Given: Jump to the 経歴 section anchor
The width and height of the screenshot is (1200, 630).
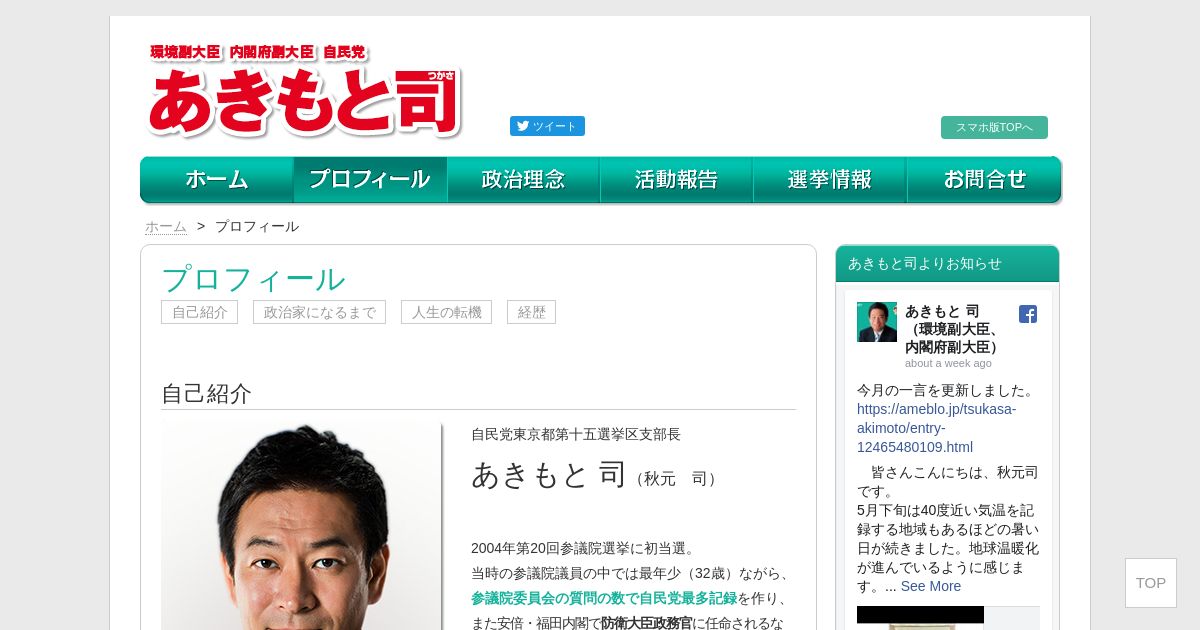Looking at the screenshot, I should tap(531, 312).
